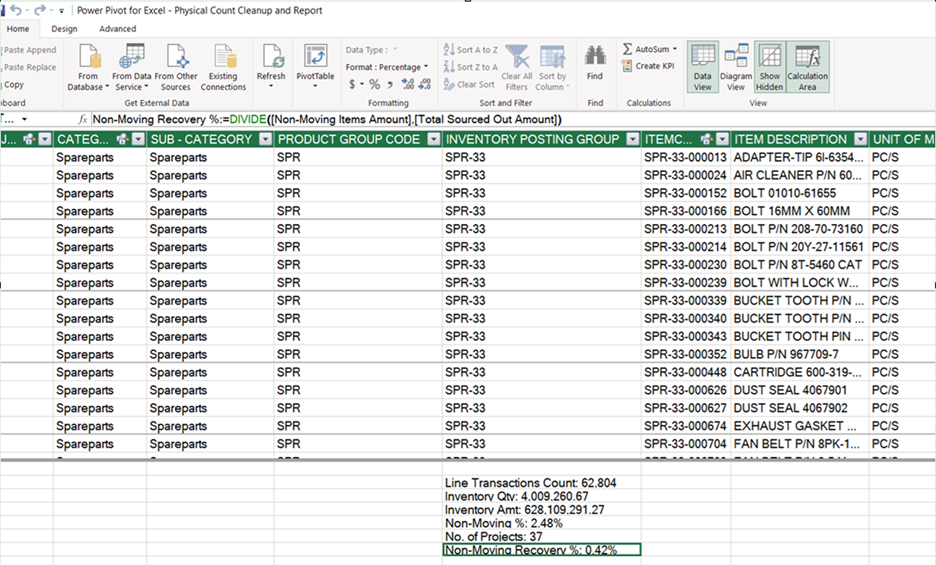Open ITEM DESCRIPTION filter dropdown
This screenshot has height=565, width=936.
(x=860, y=139)
